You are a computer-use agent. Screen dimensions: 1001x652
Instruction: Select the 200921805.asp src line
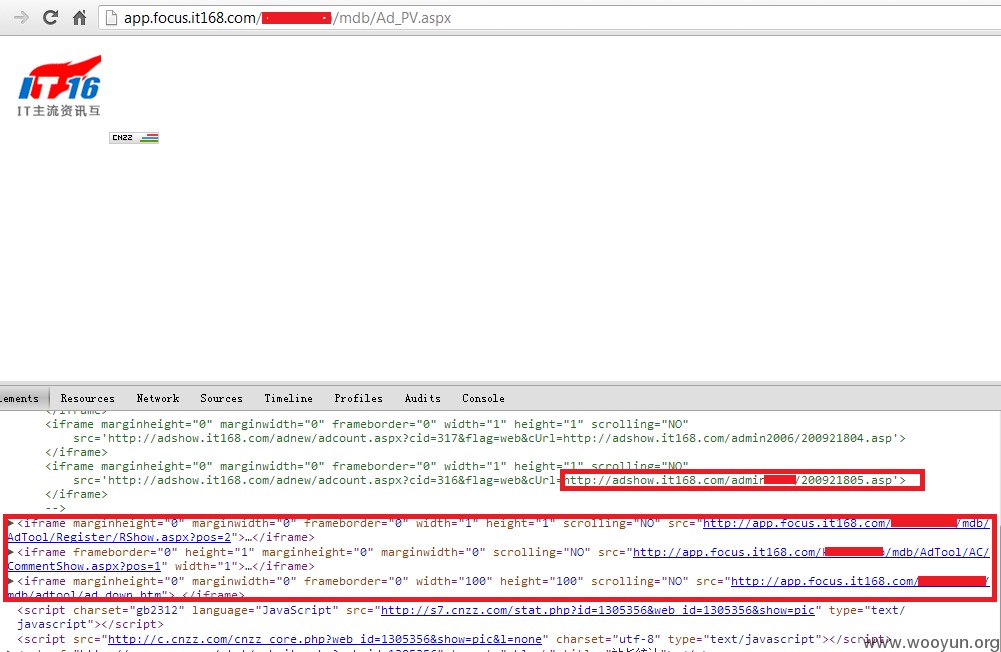pyautogui.click(x=489, y=480)
